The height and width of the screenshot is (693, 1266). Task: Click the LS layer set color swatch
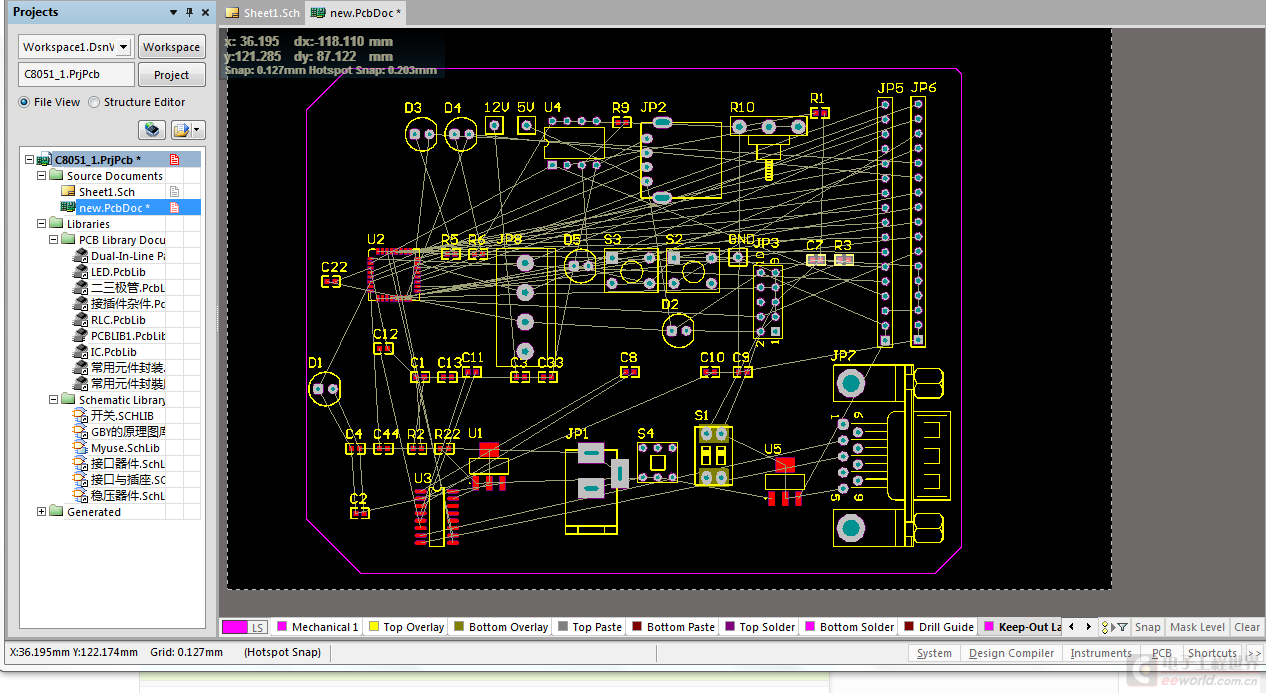coord(235,627)
